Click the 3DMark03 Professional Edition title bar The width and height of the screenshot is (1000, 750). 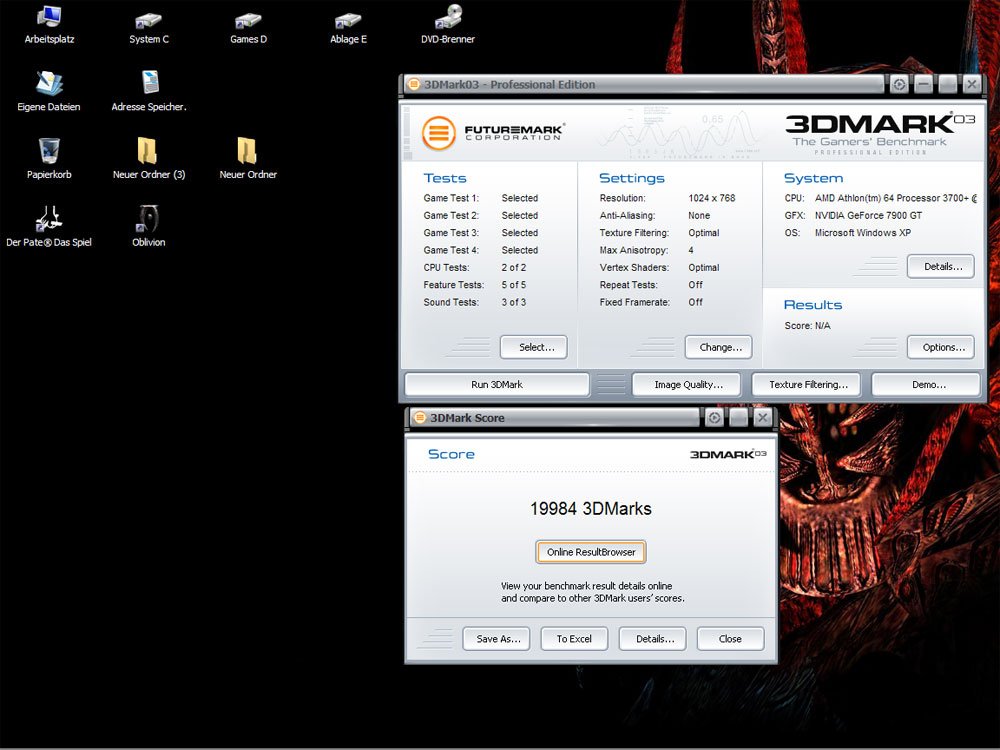tap(643, 84)
